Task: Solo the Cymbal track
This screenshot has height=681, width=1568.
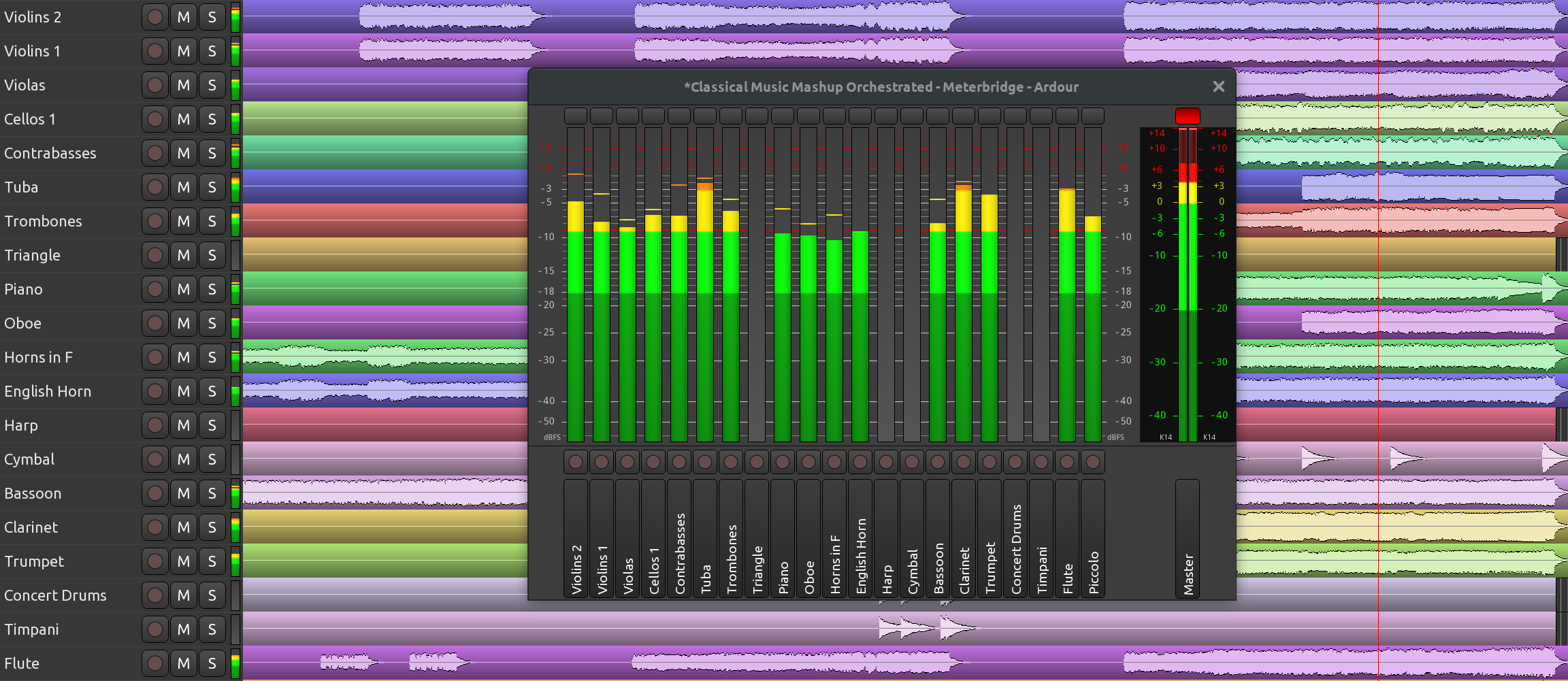Action: pos(212,459)
